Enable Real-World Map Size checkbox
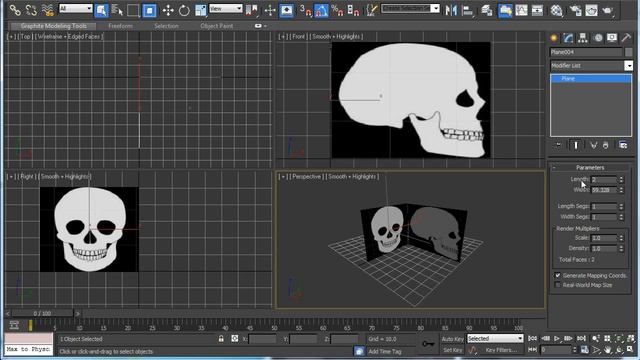 [x=558, y=285]
